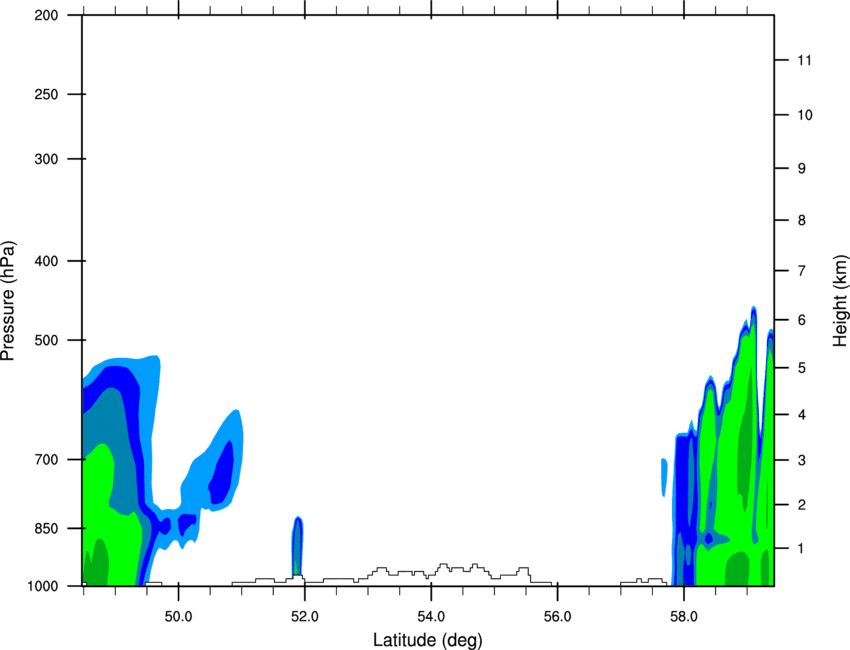Image resolution: width=850 pixels, height=650 pixels.
Task: Click the 'Latitude (deg)' axis title
Action: point(428,640)
